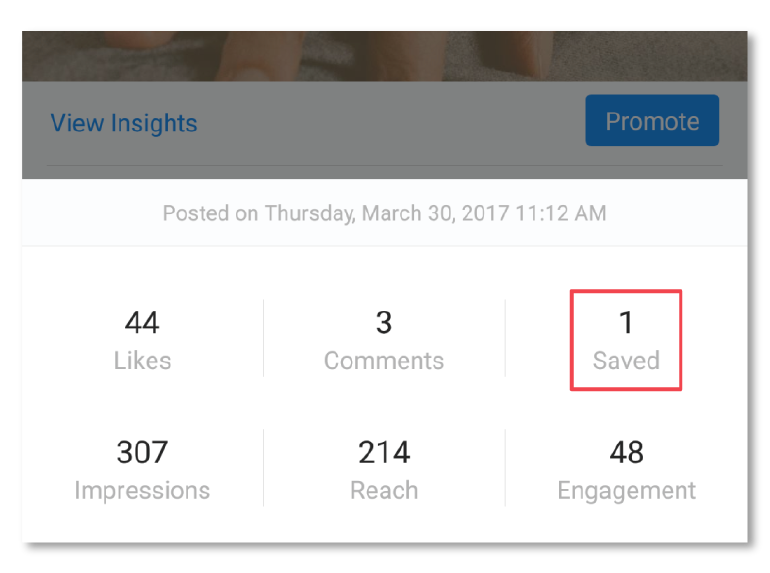Click the Reach label
770x573 pixels.
coord(384,491)
